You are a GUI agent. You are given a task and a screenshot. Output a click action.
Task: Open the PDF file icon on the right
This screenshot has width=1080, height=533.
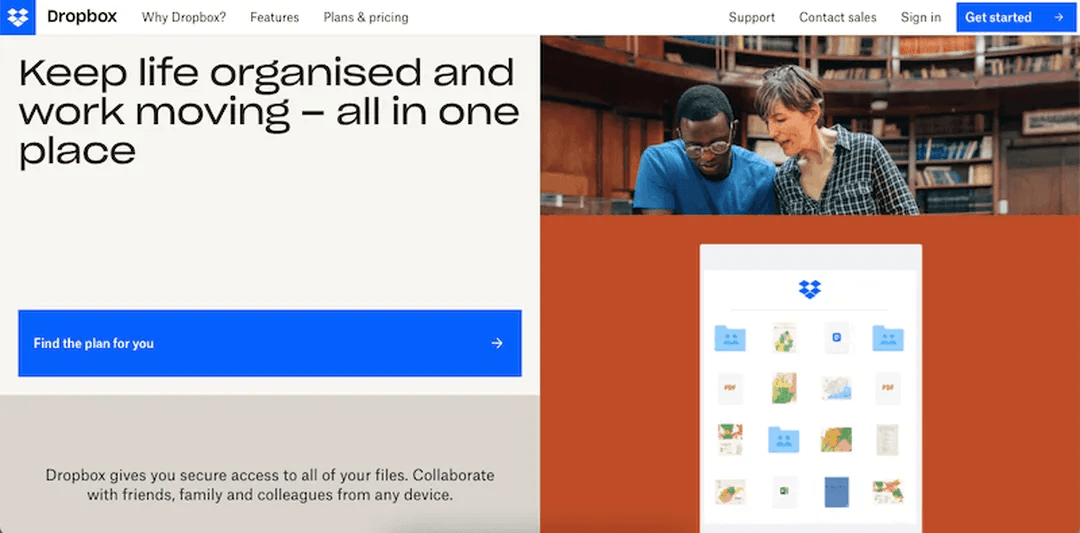pos(887,388)
